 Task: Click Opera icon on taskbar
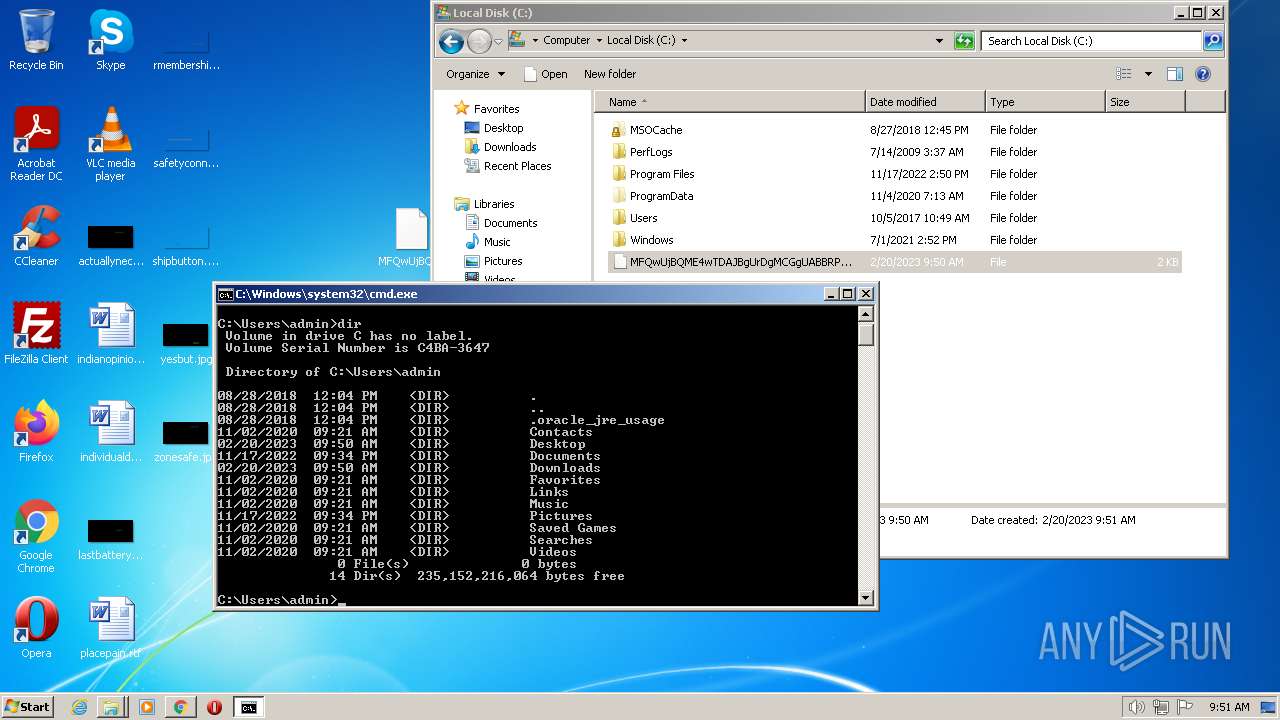pyautogui.click(x=214, y=707)
